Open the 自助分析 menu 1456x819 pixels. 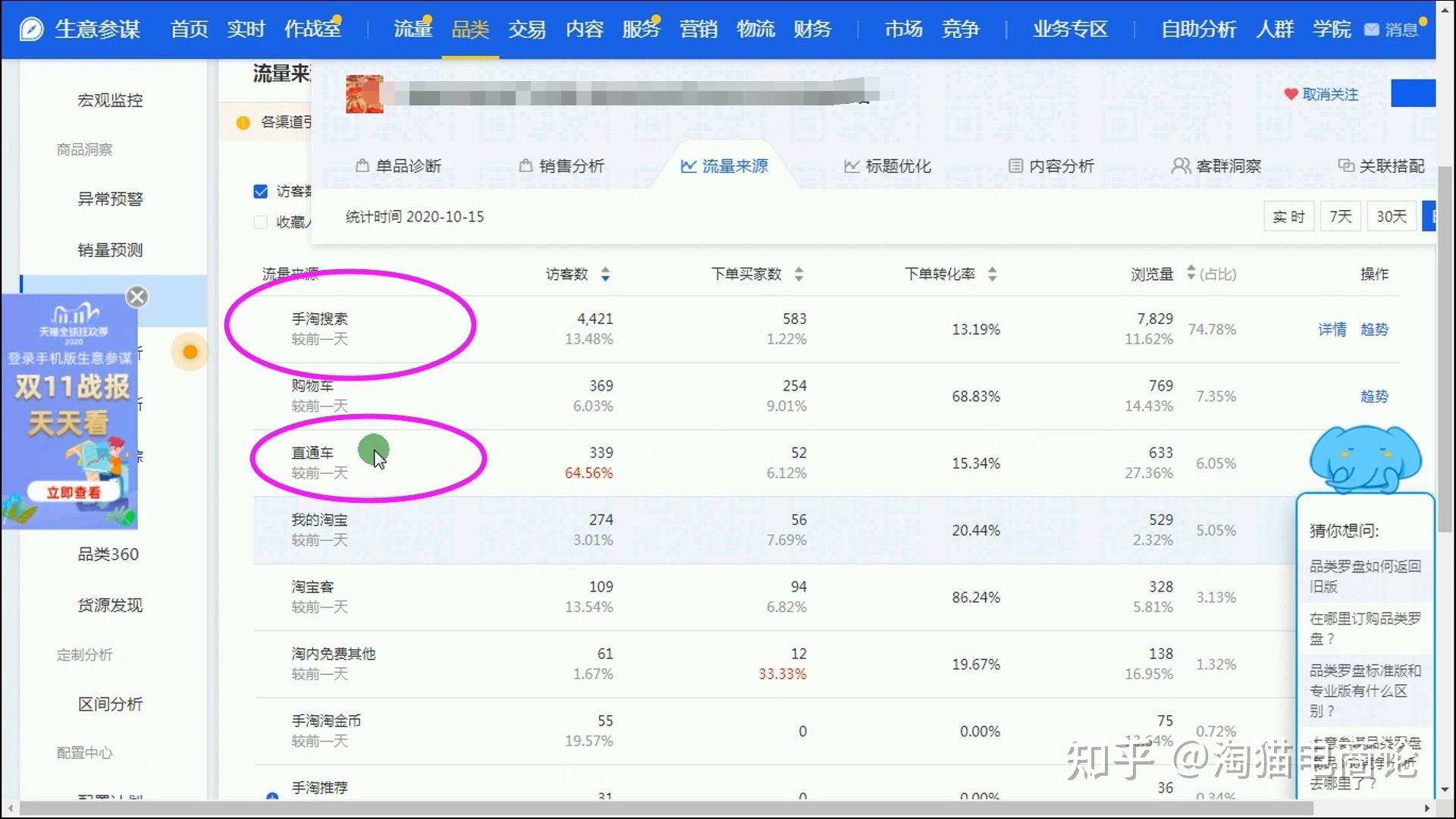tap(1198, 30)
